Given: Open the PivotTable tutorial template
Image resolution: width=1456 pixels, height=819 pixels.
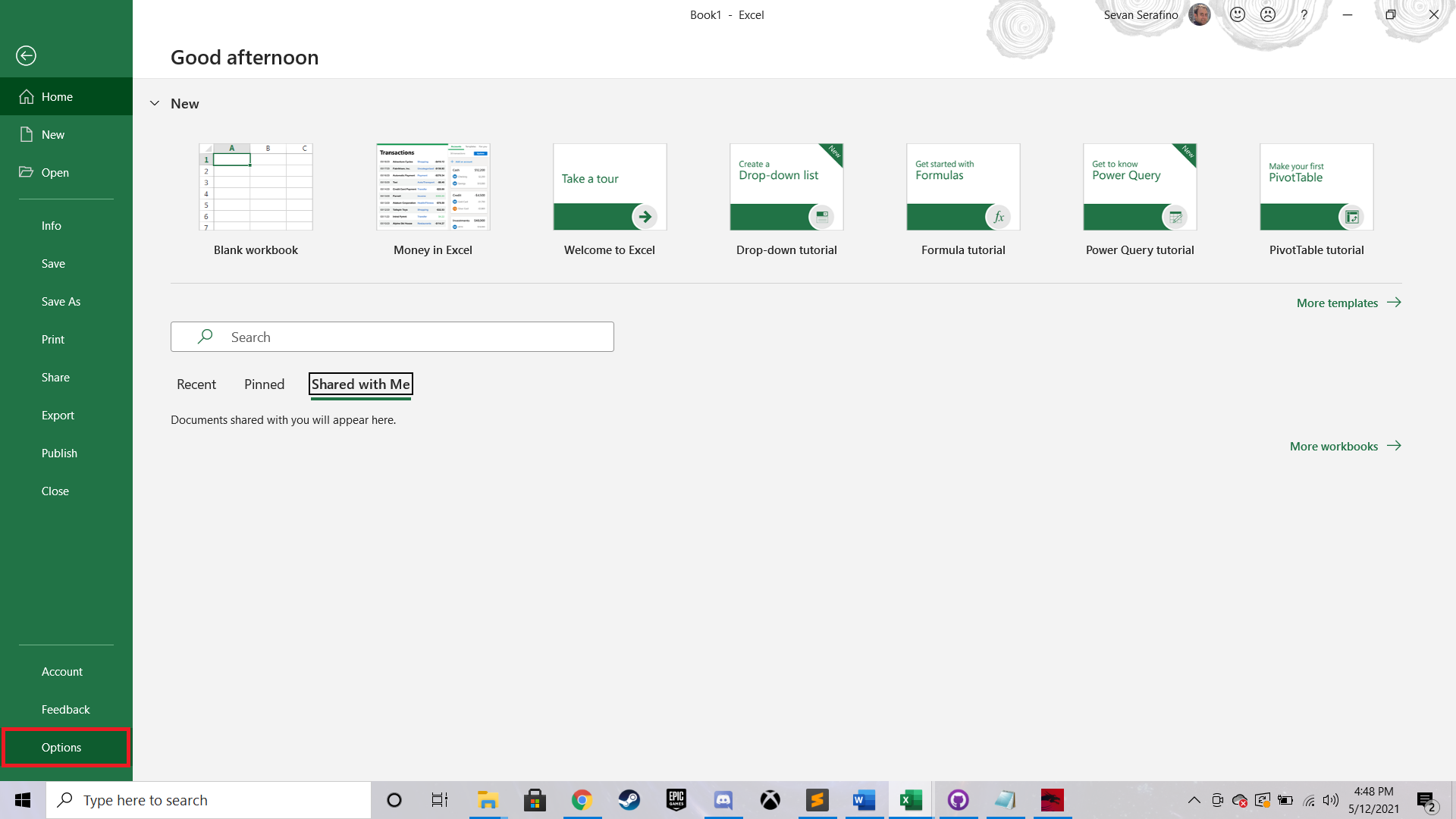Looking at the screenshot, I should (x=1316, y=200).
